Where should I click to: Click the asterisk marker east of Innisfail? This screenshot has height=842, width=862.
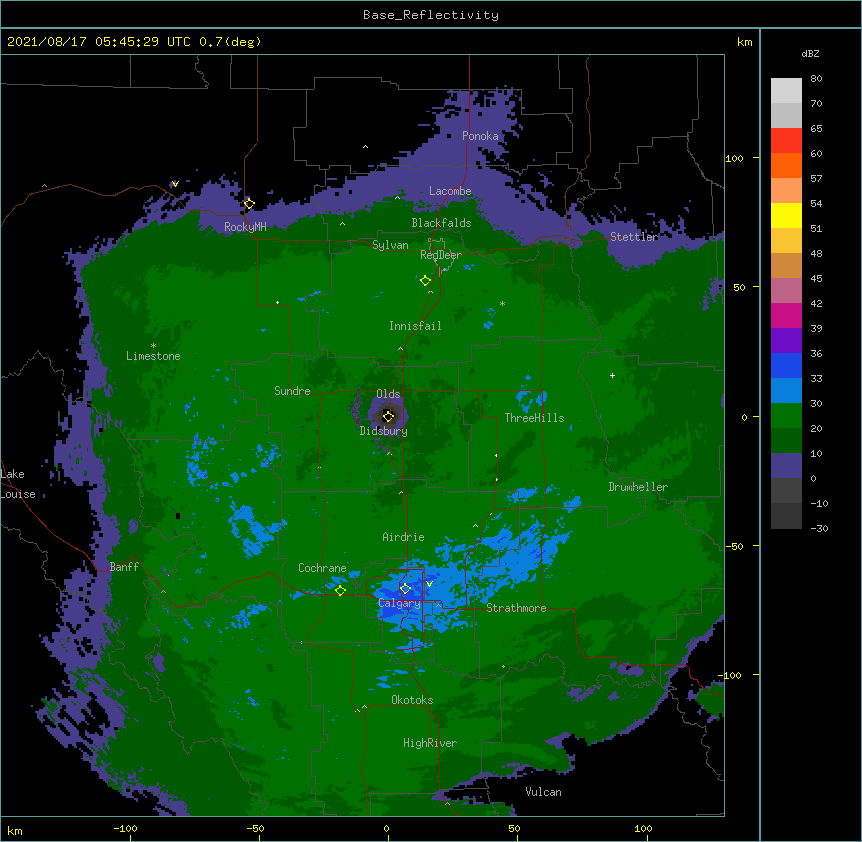coord(502,304)
